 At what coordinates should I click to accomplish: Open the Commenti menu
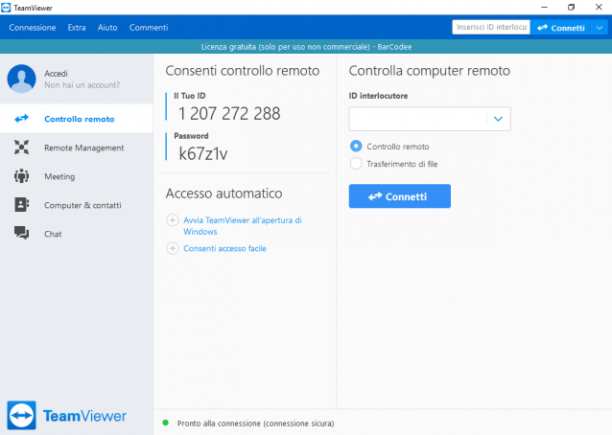point(149,27)
